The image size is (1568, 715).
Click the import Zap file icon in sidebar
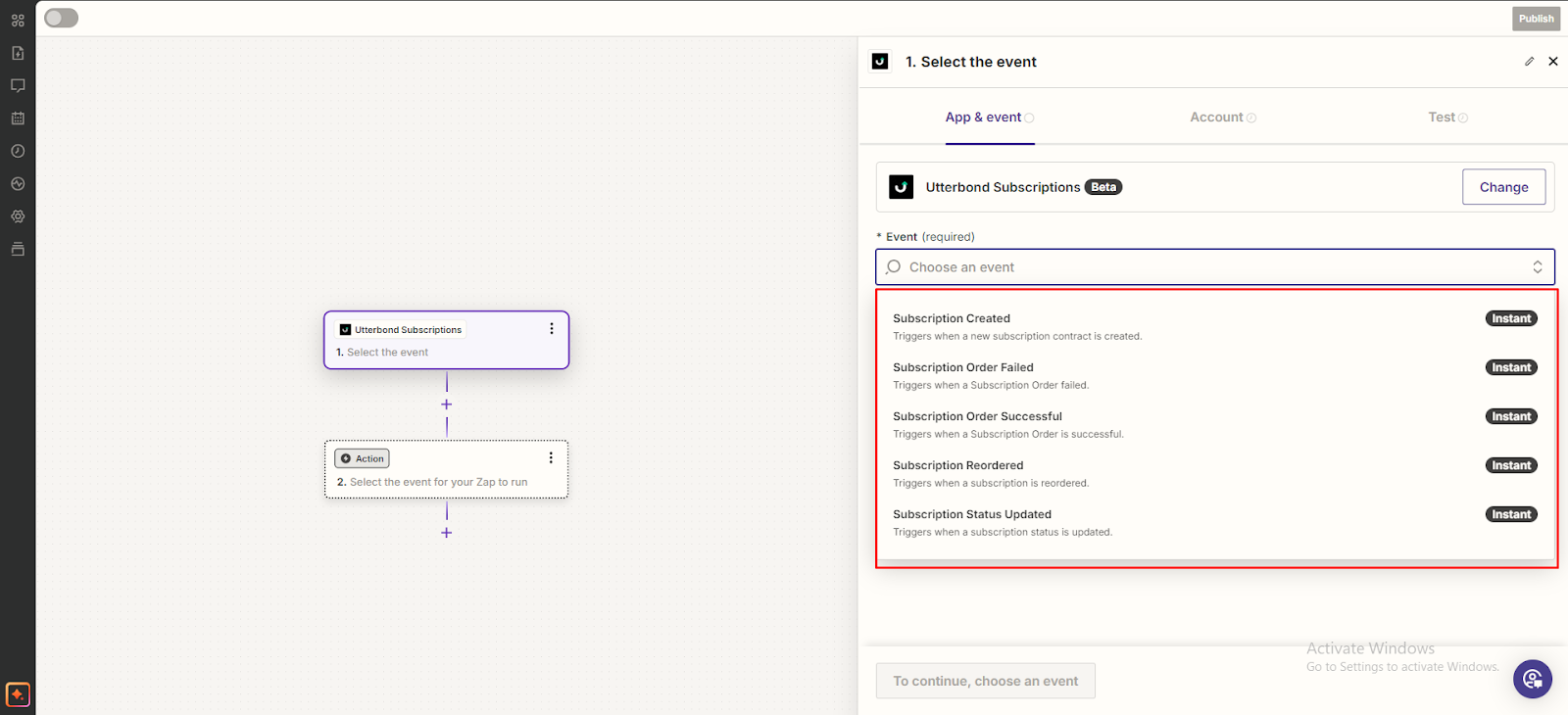18,53
